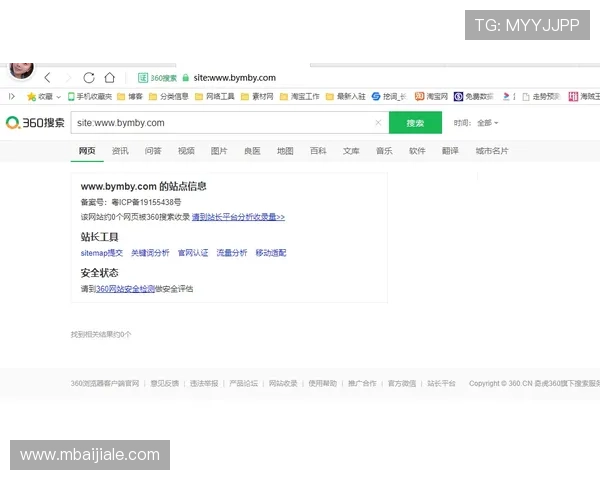This screenshot has width=600, height=480.
Task: Click the 收藏 star favorites icon
Action: pos(31,96)
